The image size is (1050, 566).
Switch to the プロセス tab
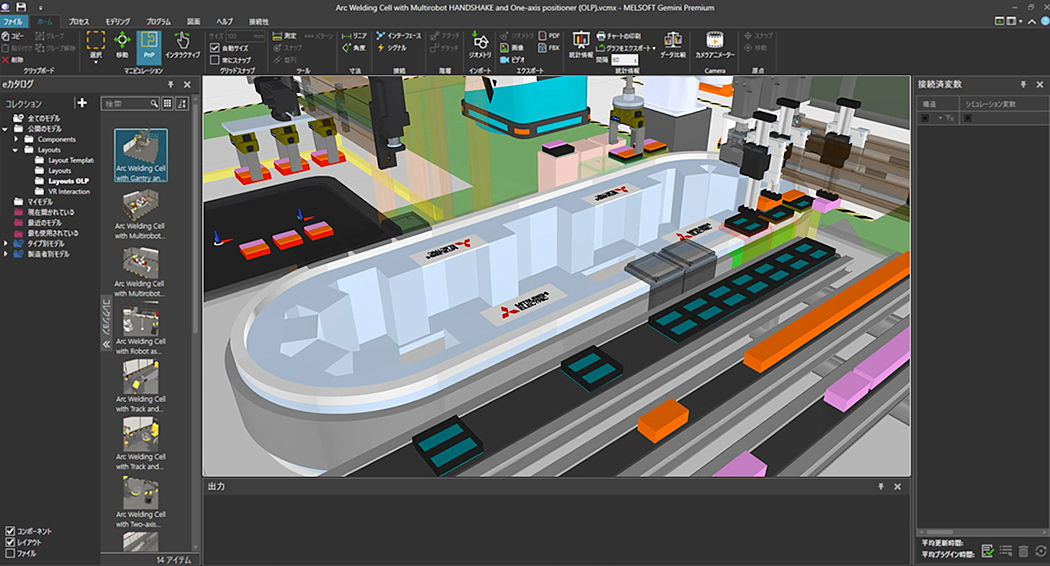tap(78, 21)
